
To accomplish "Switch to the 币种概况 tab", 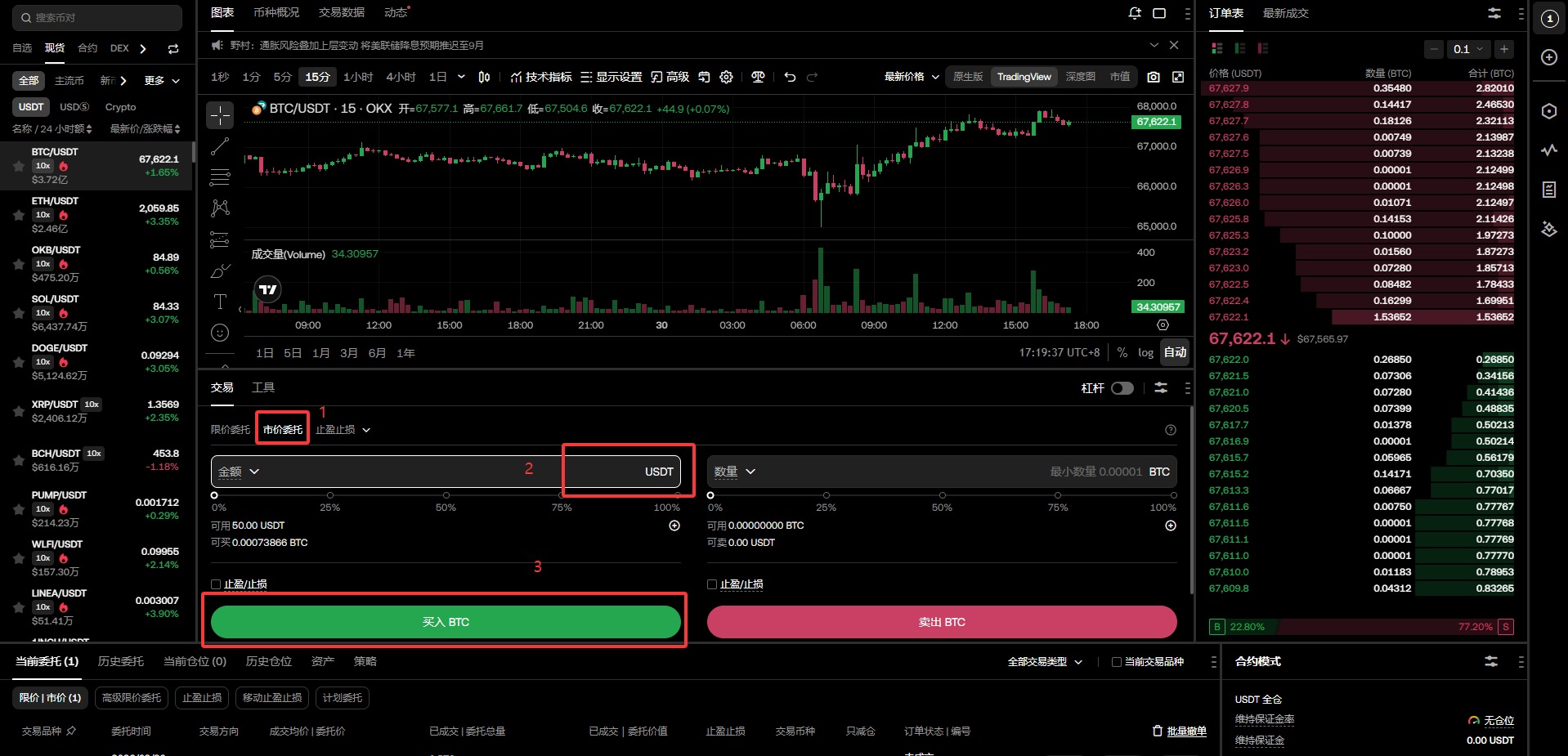I will [x=276, y=13].
